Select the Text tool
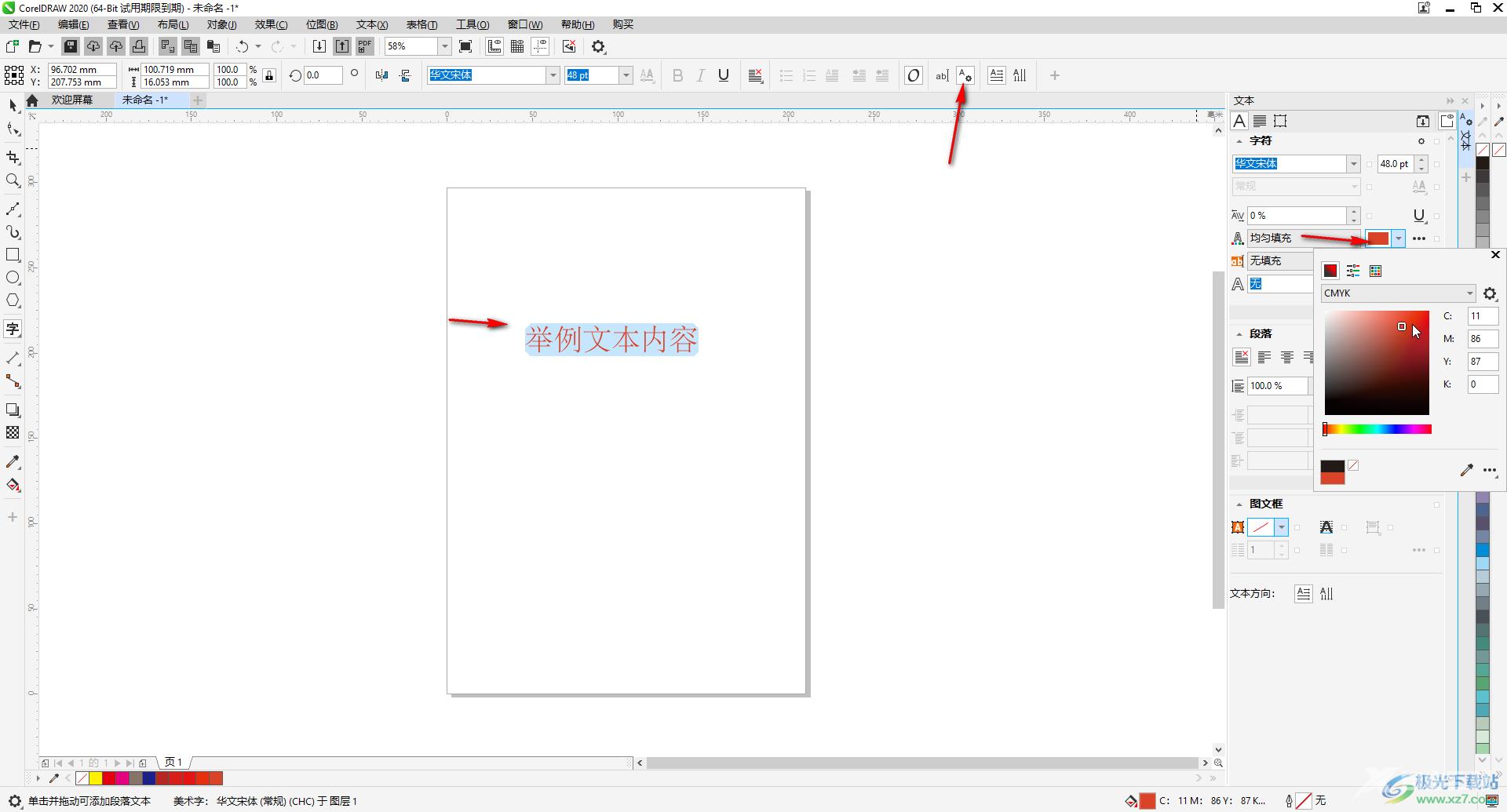 point(13,329)
